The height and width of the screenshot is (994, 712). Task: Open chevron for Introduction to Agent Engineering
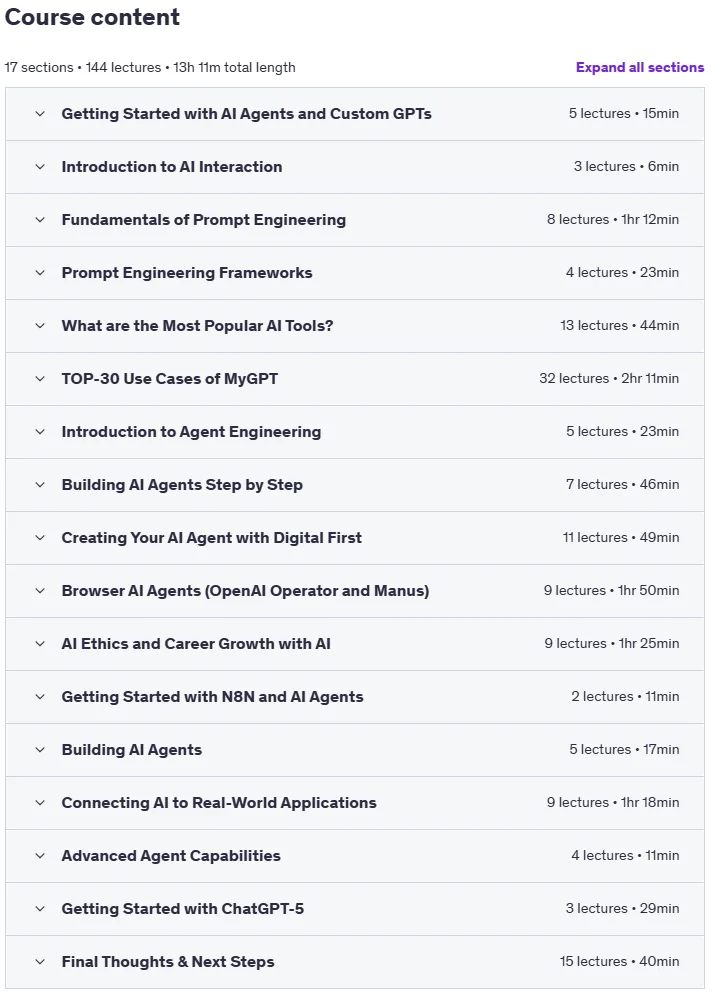pyautogui.click(x=40, y=432)
